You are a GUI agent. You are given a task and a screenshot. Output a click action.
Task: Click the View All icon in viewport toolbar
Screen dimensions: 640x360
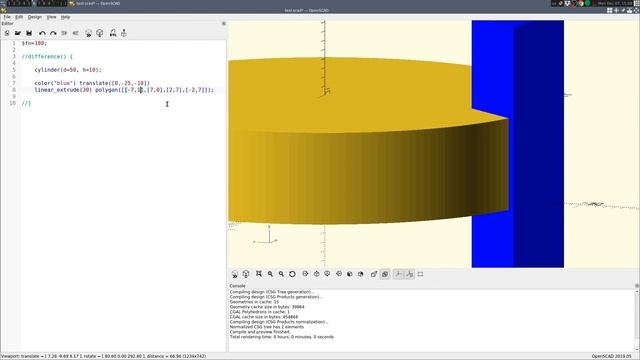259,274
